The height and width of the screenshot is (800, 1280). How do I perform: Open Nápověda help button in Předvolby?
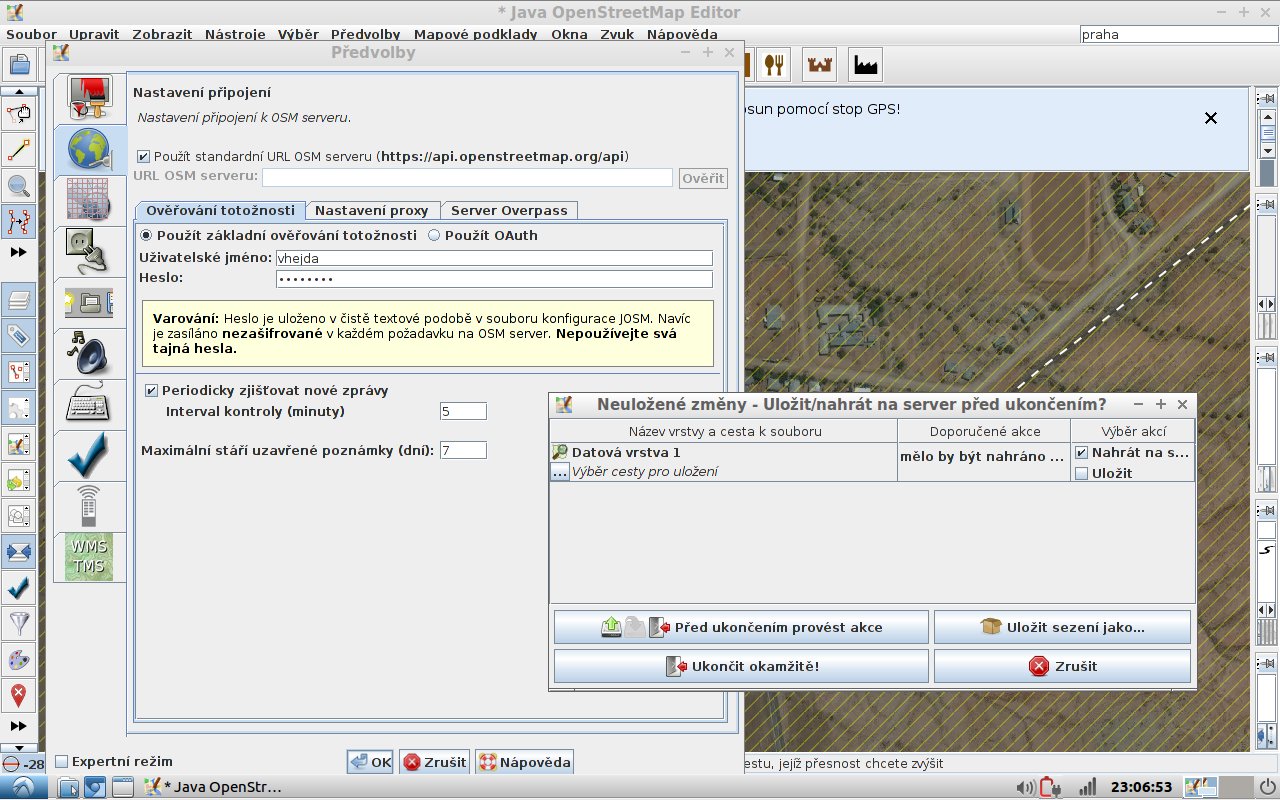point(524,762)
